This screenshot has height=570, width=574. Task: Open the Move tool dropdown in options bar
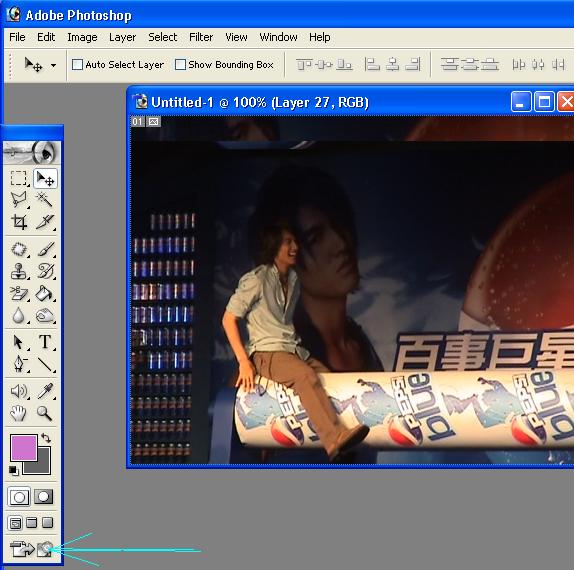(x=53, y=66)
